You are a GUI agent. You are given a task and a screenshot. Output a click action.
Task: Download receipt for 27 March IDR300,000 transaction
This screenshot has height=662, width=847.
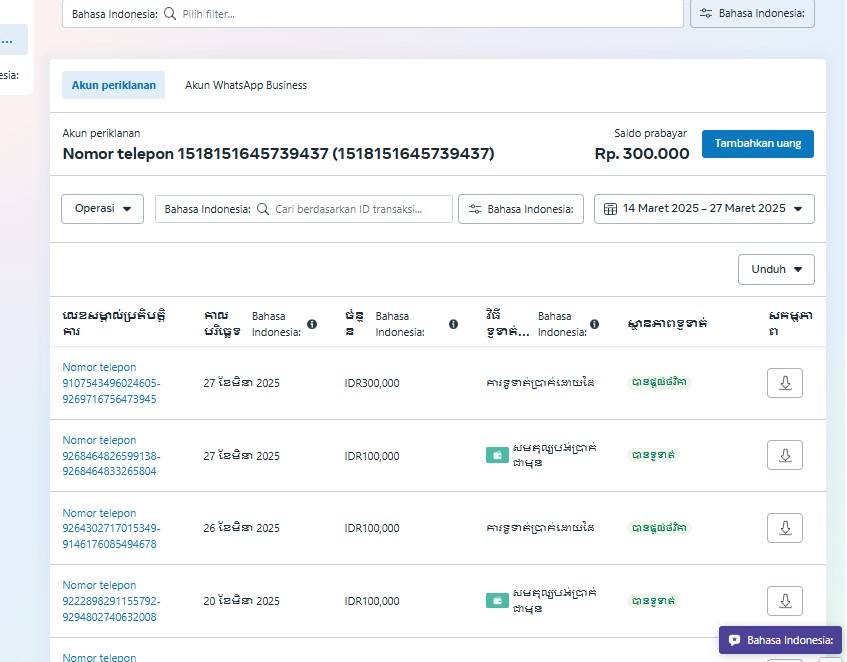784,383
